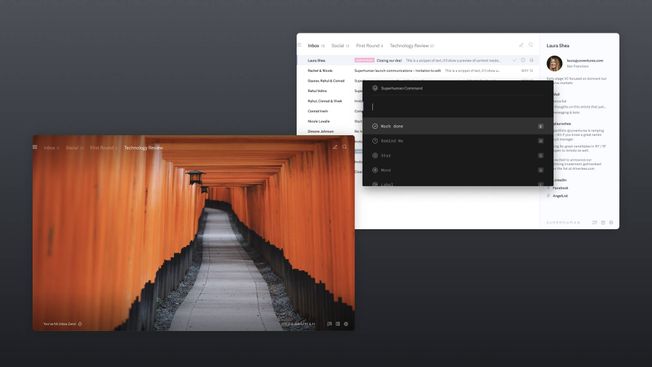652x367 pixels.
Task: Open AngelList link in contact sidebar
Action: (x=560, y=196)
